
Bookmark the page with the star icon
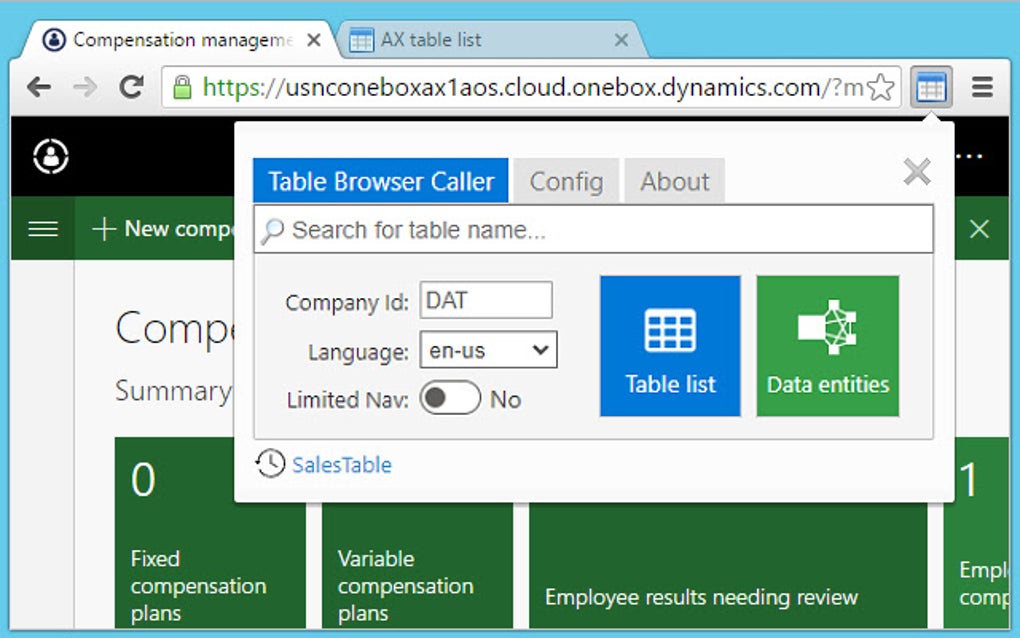(881, 87)
